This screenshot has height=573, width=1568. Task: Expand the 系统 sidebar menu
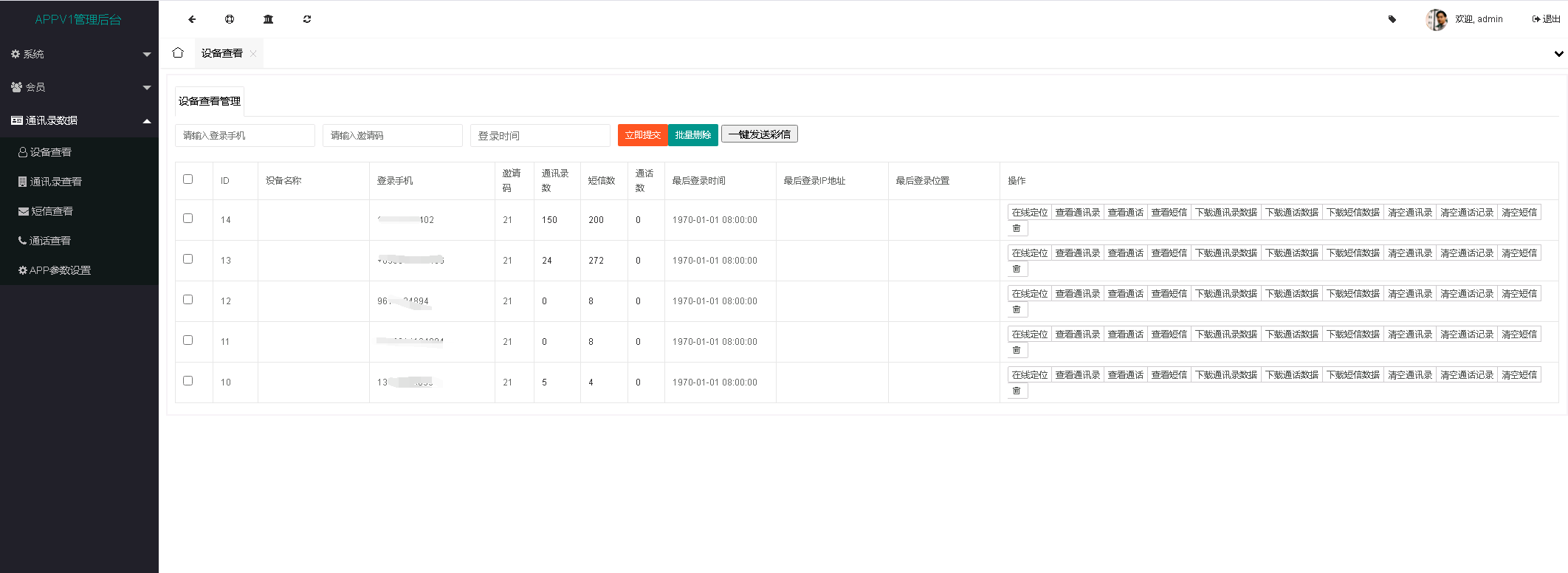79,54
